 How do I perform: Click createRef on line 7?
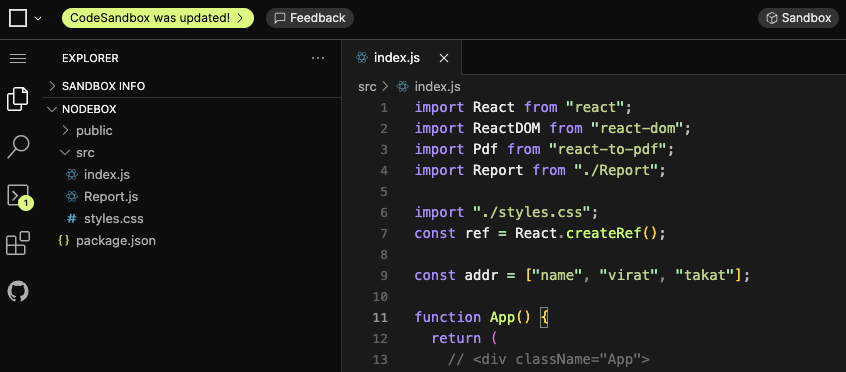(603, 233)
